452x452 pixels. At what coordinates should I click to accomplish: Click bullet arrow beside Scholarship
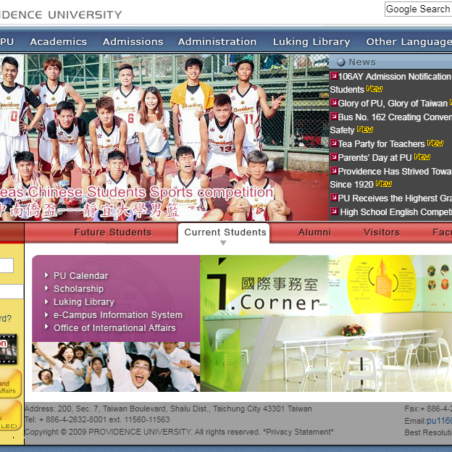click(x=46, y=288)
